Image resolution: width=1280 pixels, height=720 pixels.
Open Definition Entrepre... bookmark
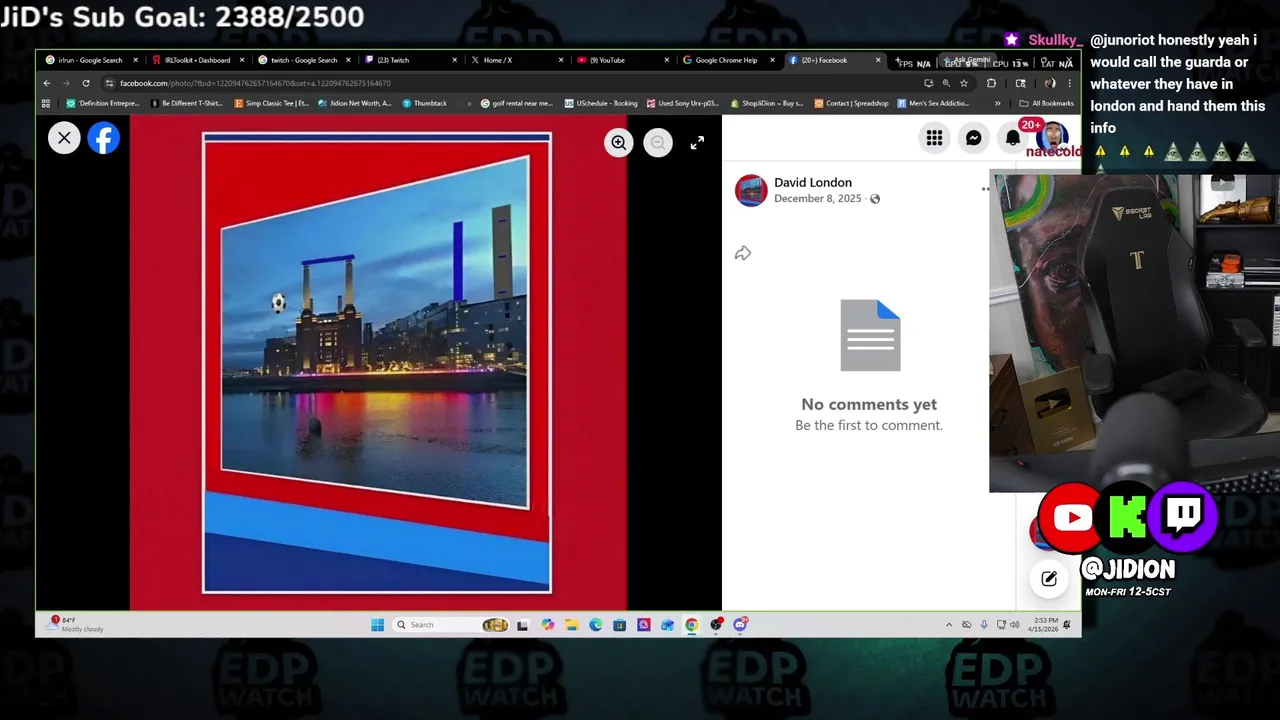[103, 103]
